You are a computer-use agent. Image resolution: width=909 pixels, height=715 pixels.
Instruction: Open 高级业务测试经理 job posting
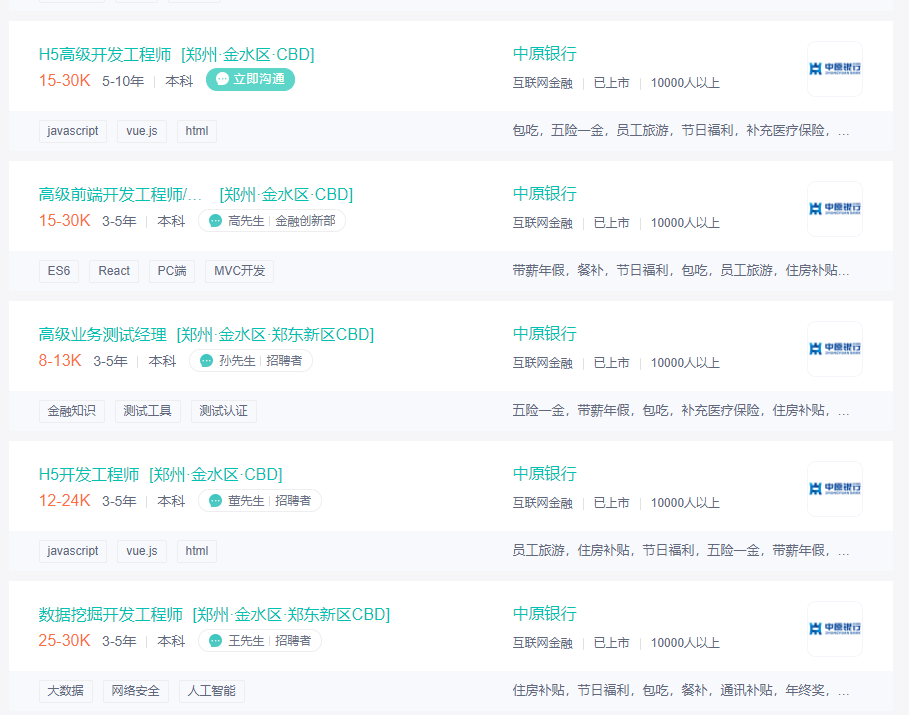click(102, 334)
